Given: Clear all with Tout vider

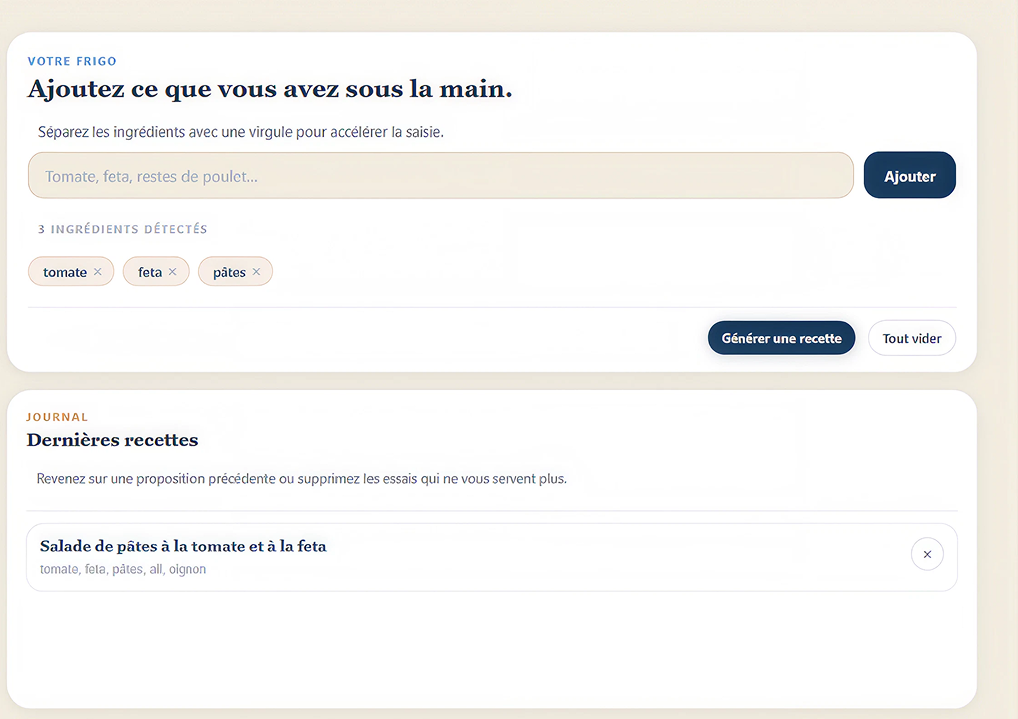Looking at the screenshot, I should click(912, 338).
